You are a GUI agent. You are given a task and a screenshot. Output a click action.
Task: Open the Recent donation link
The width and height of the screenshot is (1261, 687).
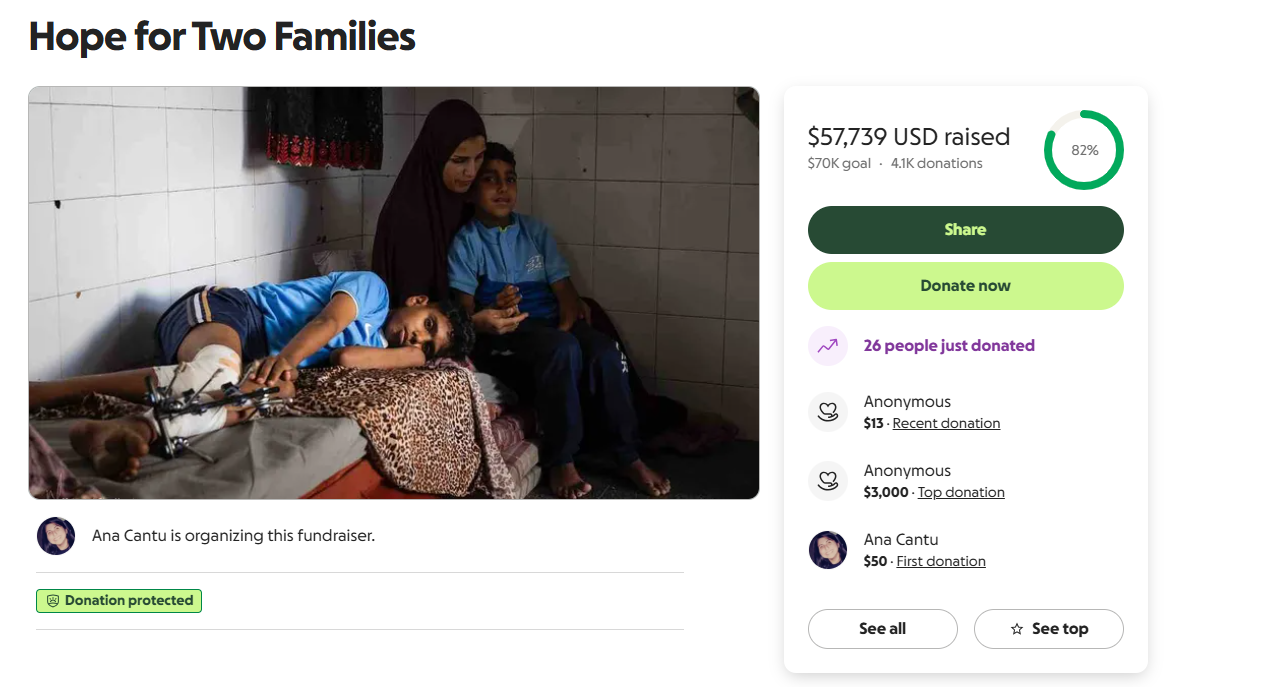946,423
